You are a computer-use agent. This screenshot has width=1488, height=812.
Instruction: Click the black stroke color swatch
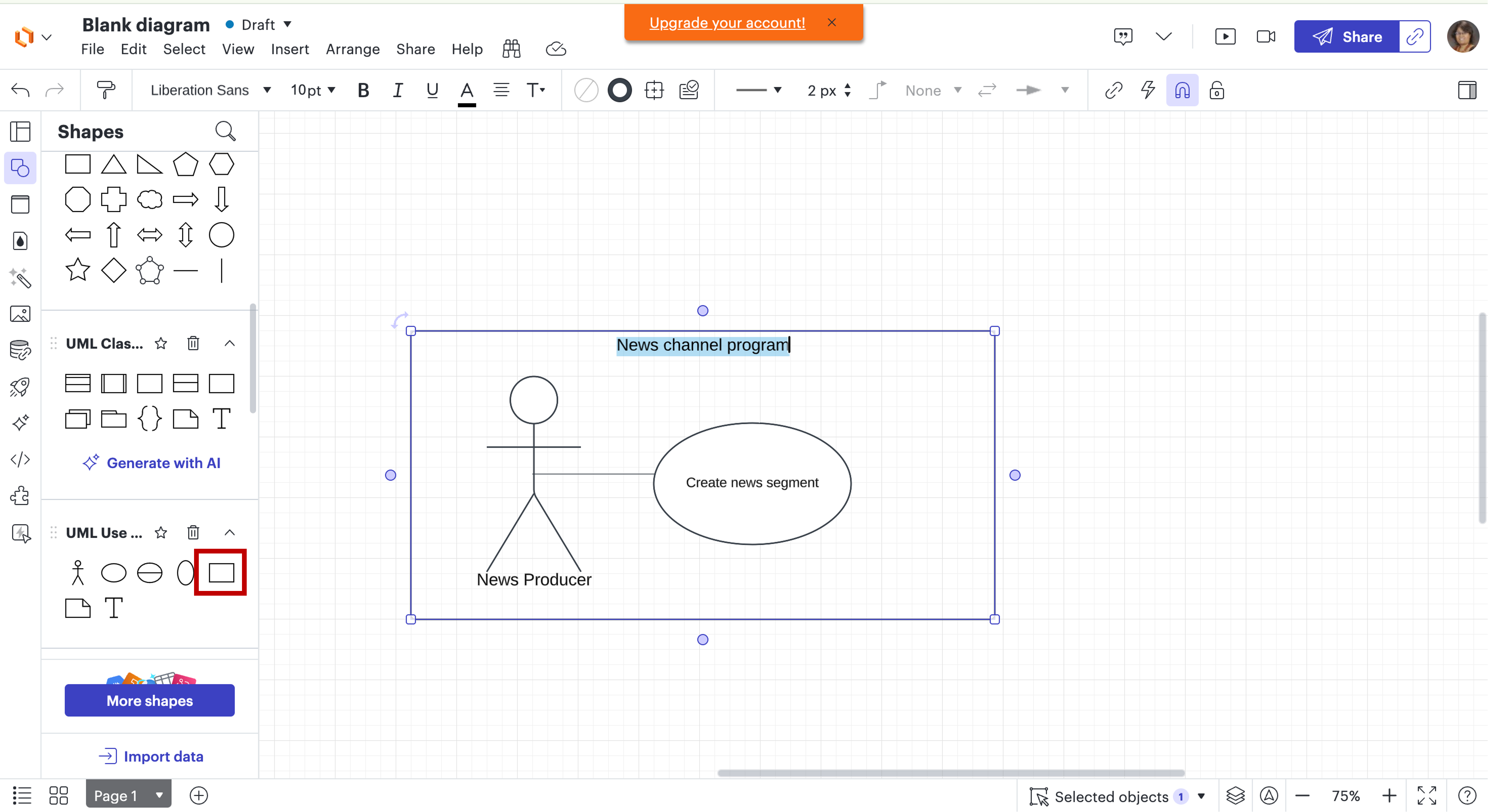[620, 90]
